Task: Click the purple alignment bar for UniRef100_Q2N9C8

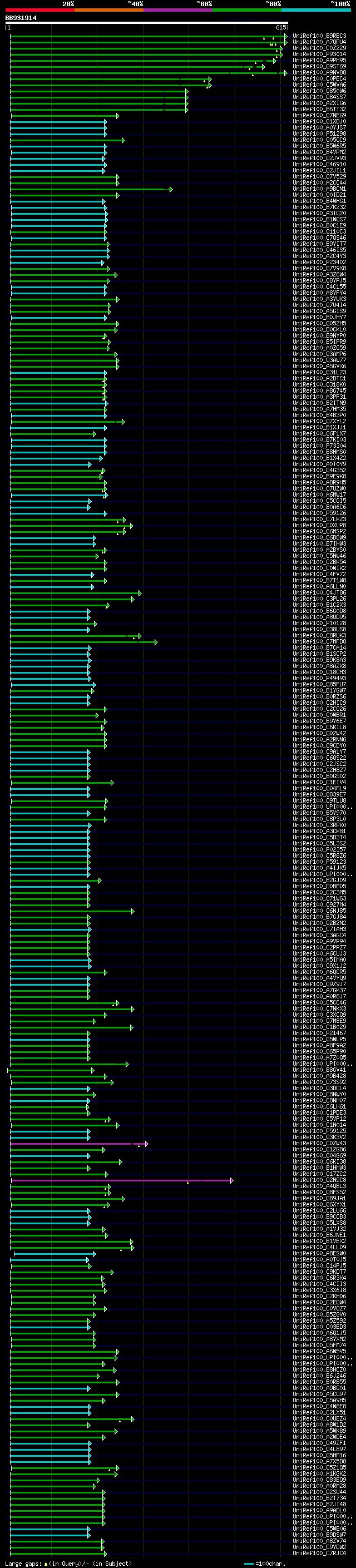Action: click(122, 1181)
